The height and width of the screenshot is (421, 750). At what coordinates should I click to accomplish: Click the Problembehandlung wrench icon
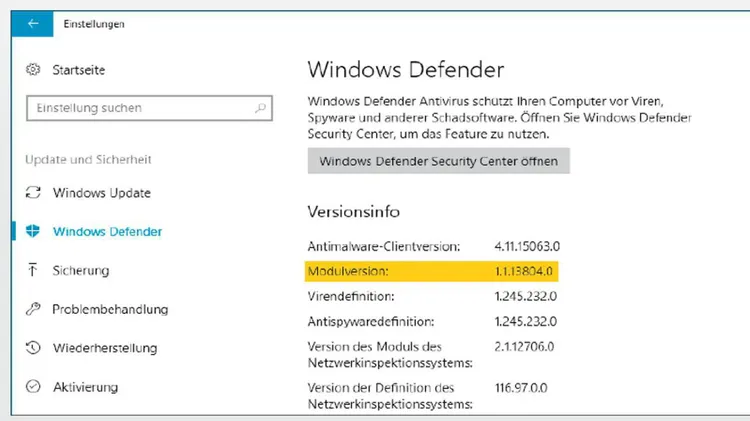[33, 309]
